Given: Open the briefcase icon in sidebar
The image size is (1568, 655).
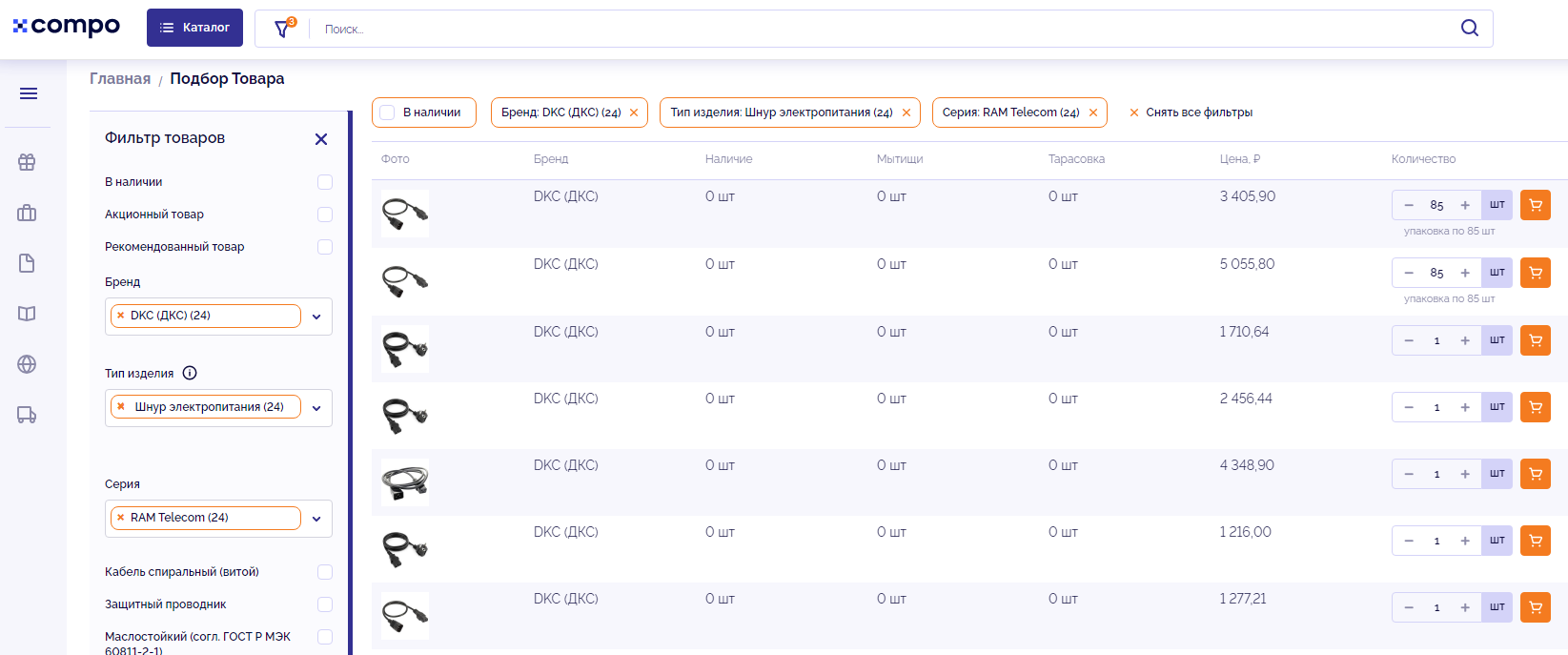Looking at the screenshot, I should 27,213.
